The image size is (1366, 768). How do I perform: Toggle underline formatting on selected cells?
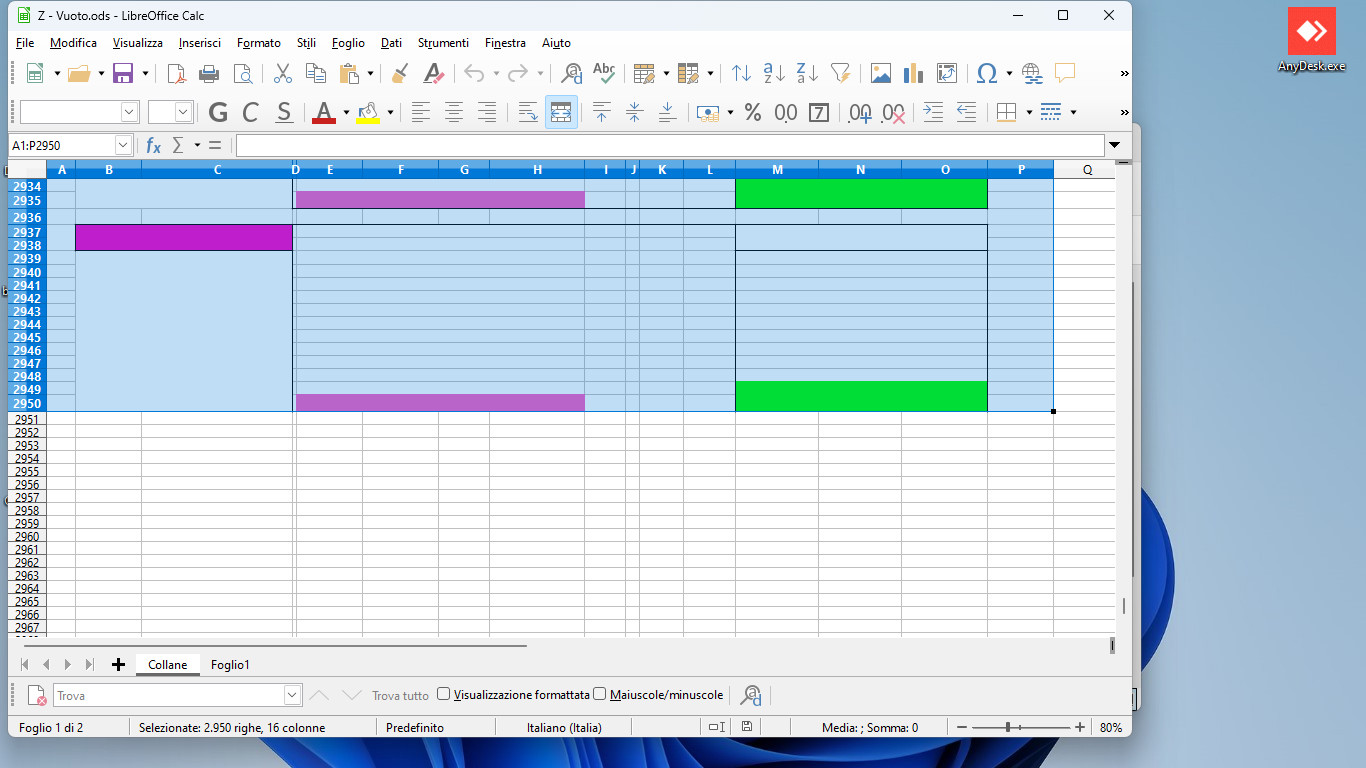click(283, 112)
